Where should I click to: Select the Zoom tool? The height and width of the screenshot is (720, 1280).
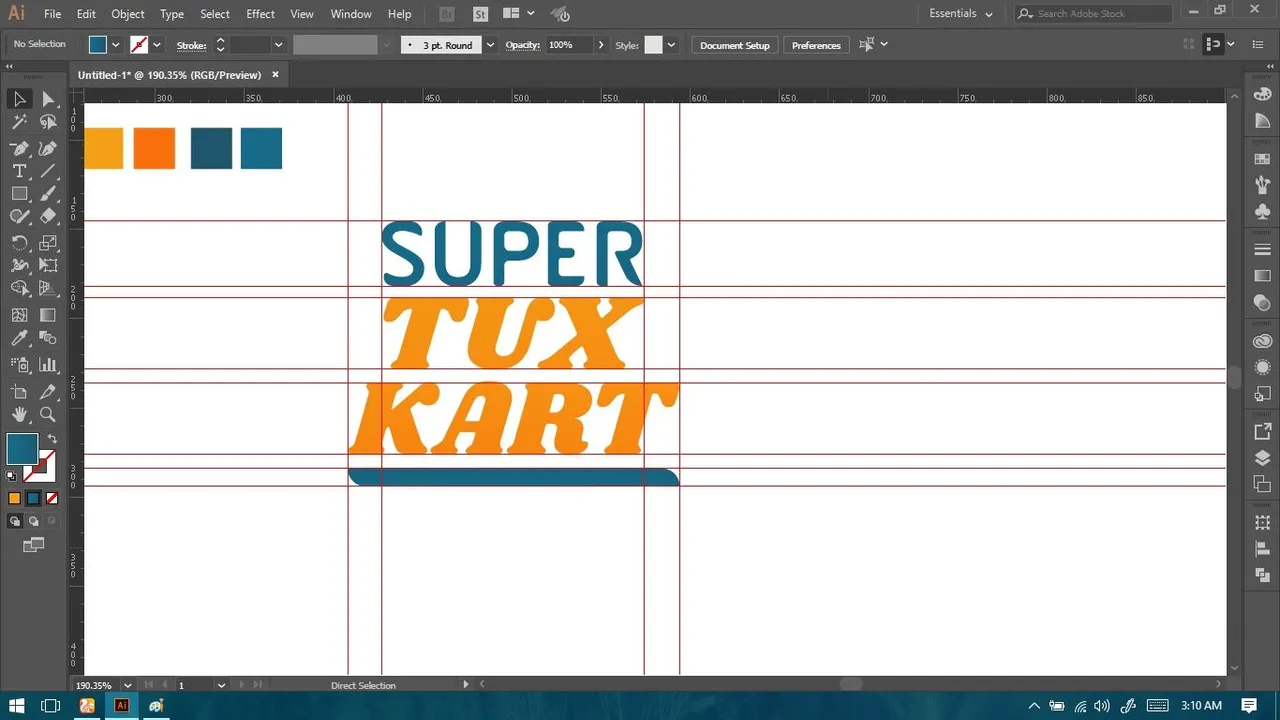pos(47,414)
